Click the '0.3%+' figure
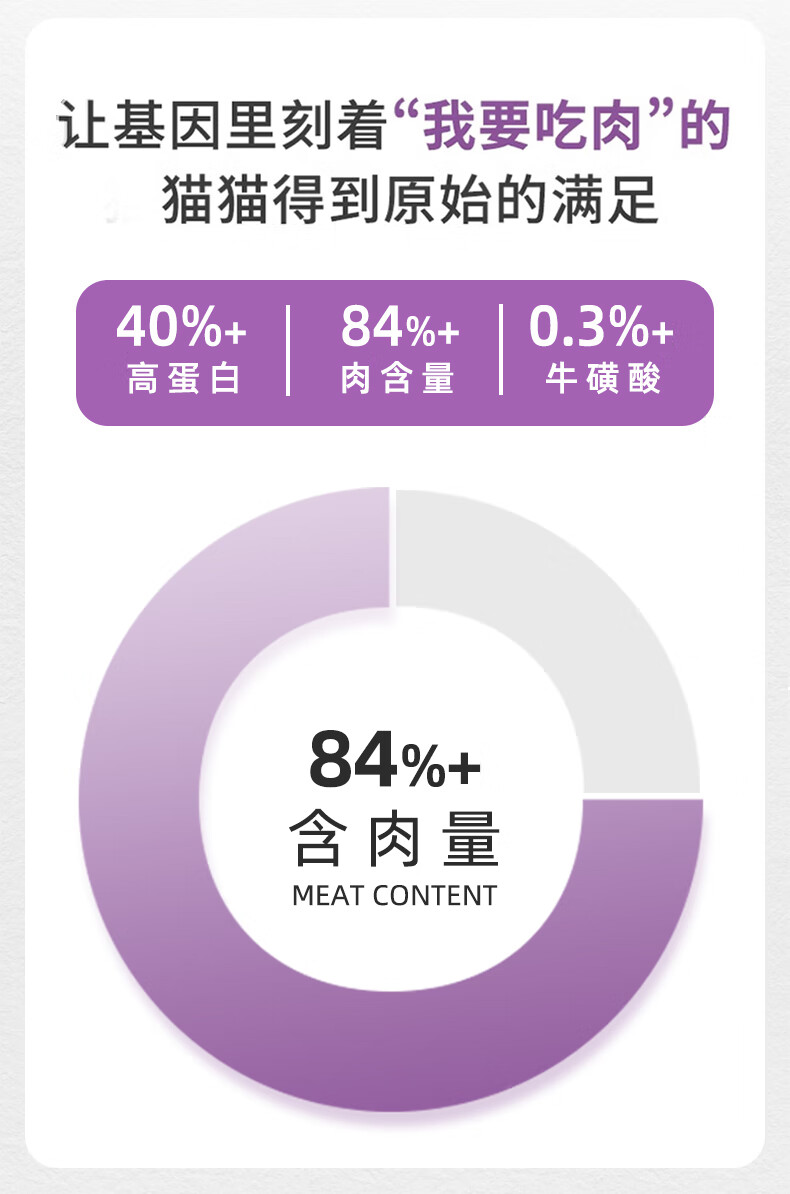This screenshot has height=1194, width=790. click(601, 327)
